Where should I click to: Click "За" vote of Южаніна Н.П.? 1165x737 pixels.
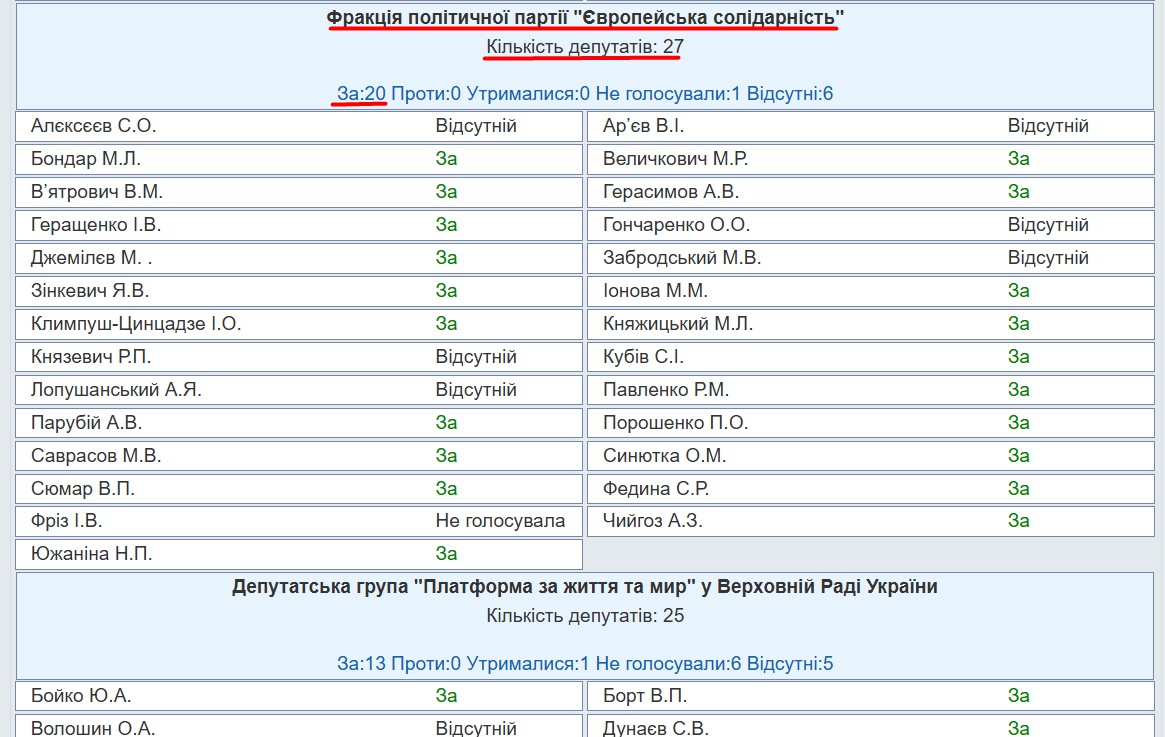point(447,553)
